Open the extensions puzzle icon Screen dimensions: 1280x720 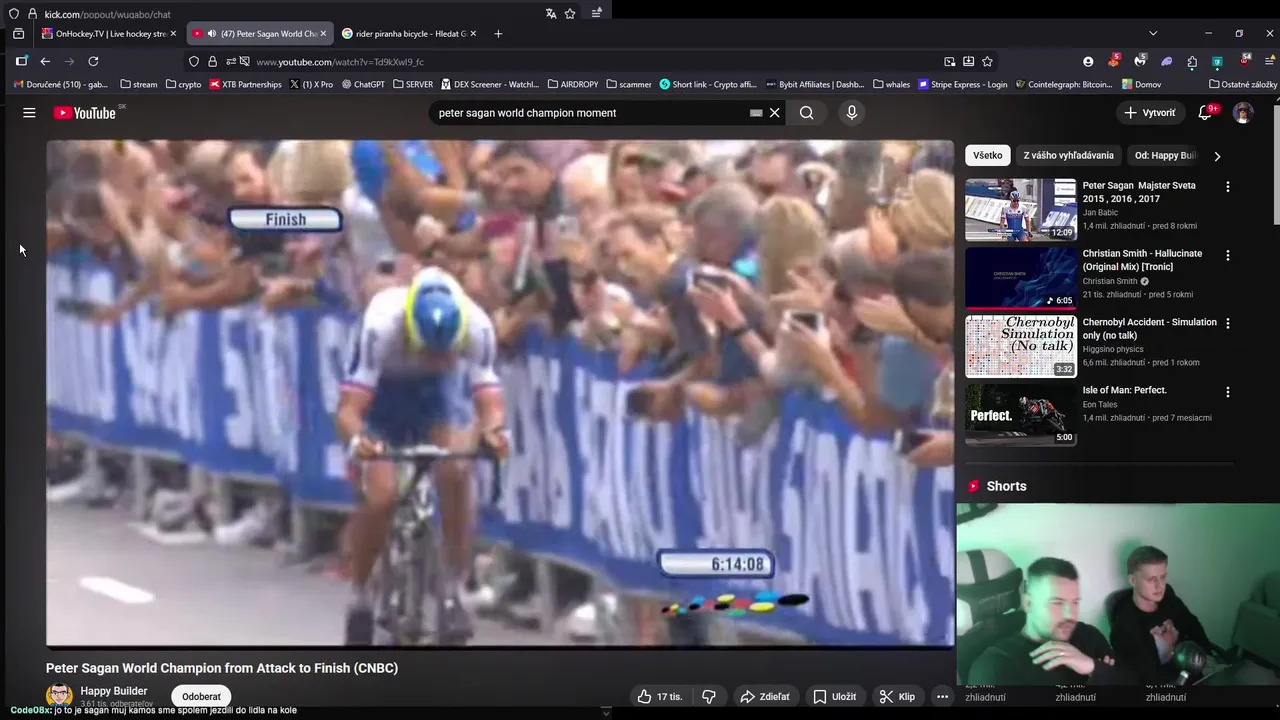pos(1192,61)
